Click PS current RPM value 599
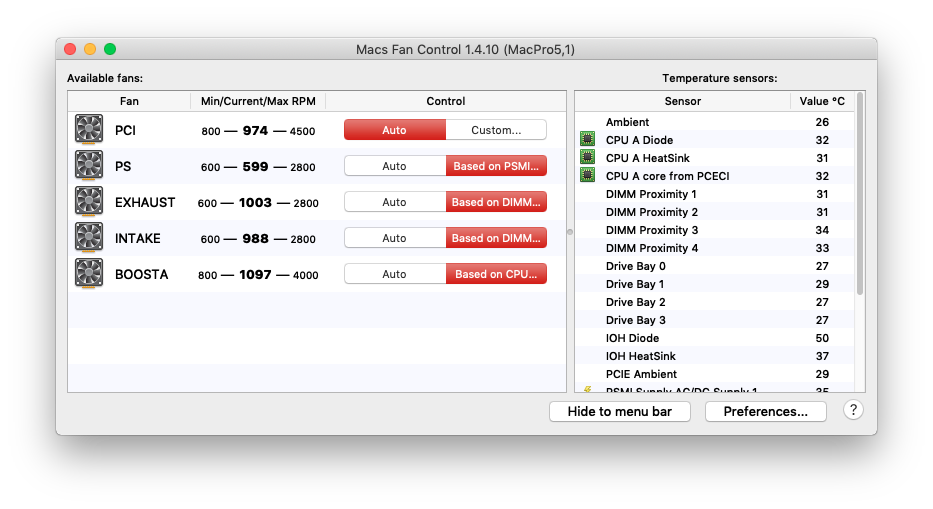Viewport: 933px width, 509px height. pyautogui.click(x=255, y=167)
